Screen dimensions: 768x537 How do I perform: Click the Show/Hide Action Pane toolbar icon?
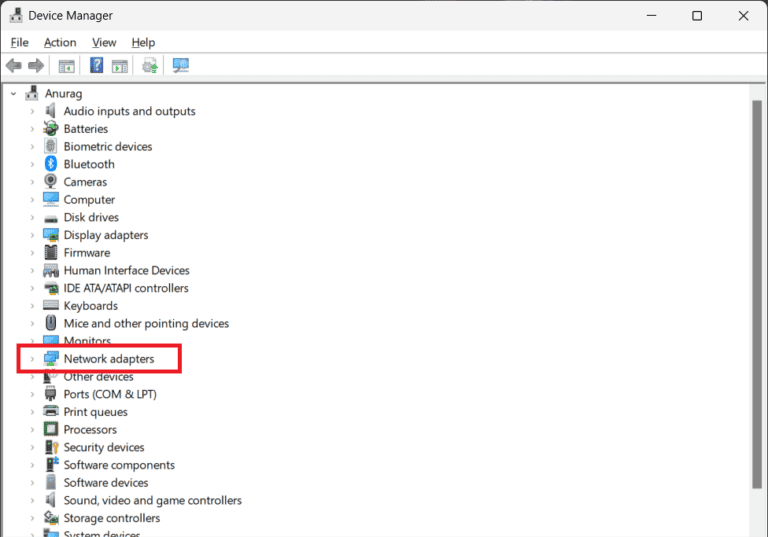120,66
